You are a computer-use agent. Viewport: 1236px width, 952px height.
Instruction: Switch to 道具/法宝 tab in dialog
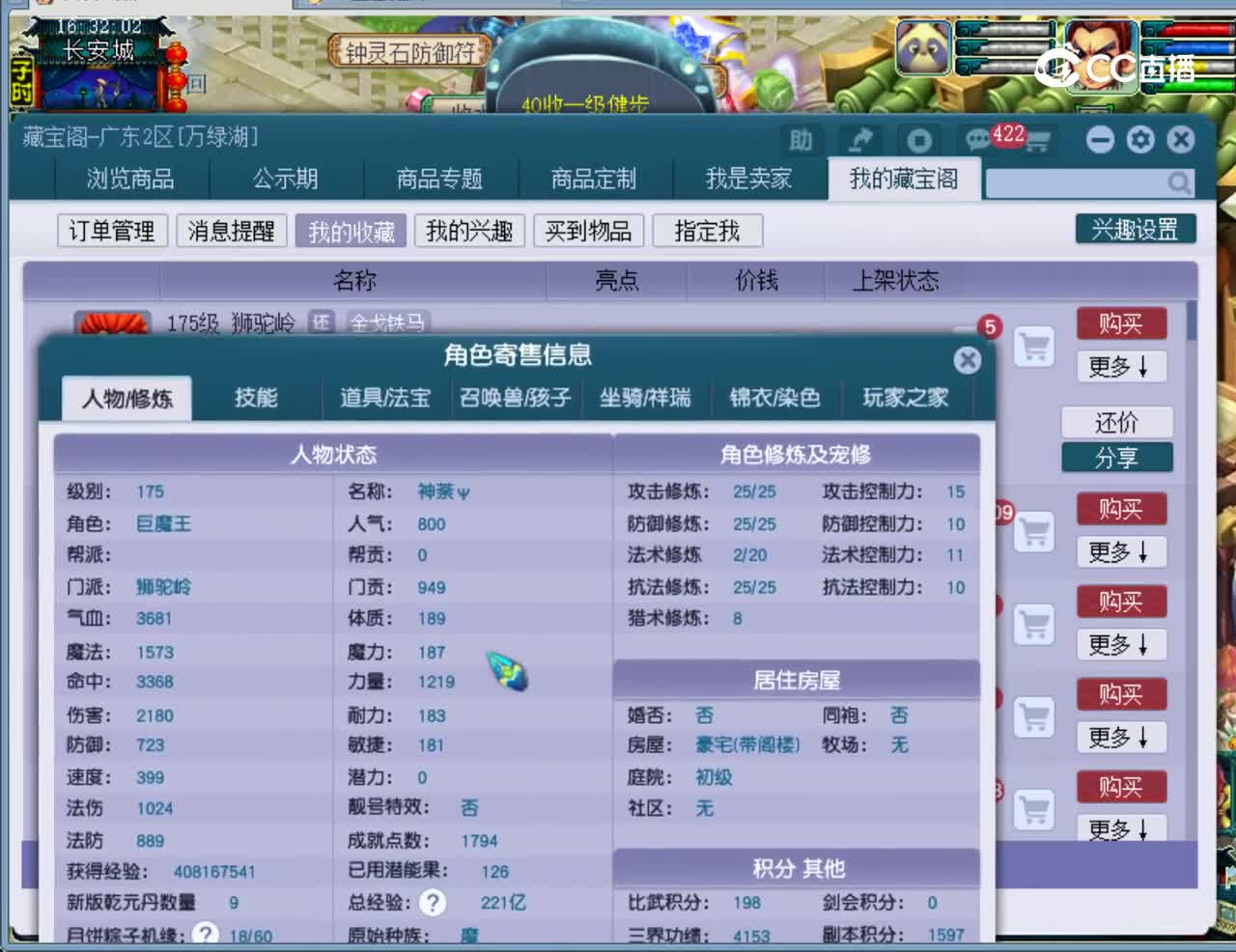pos(385,398)
